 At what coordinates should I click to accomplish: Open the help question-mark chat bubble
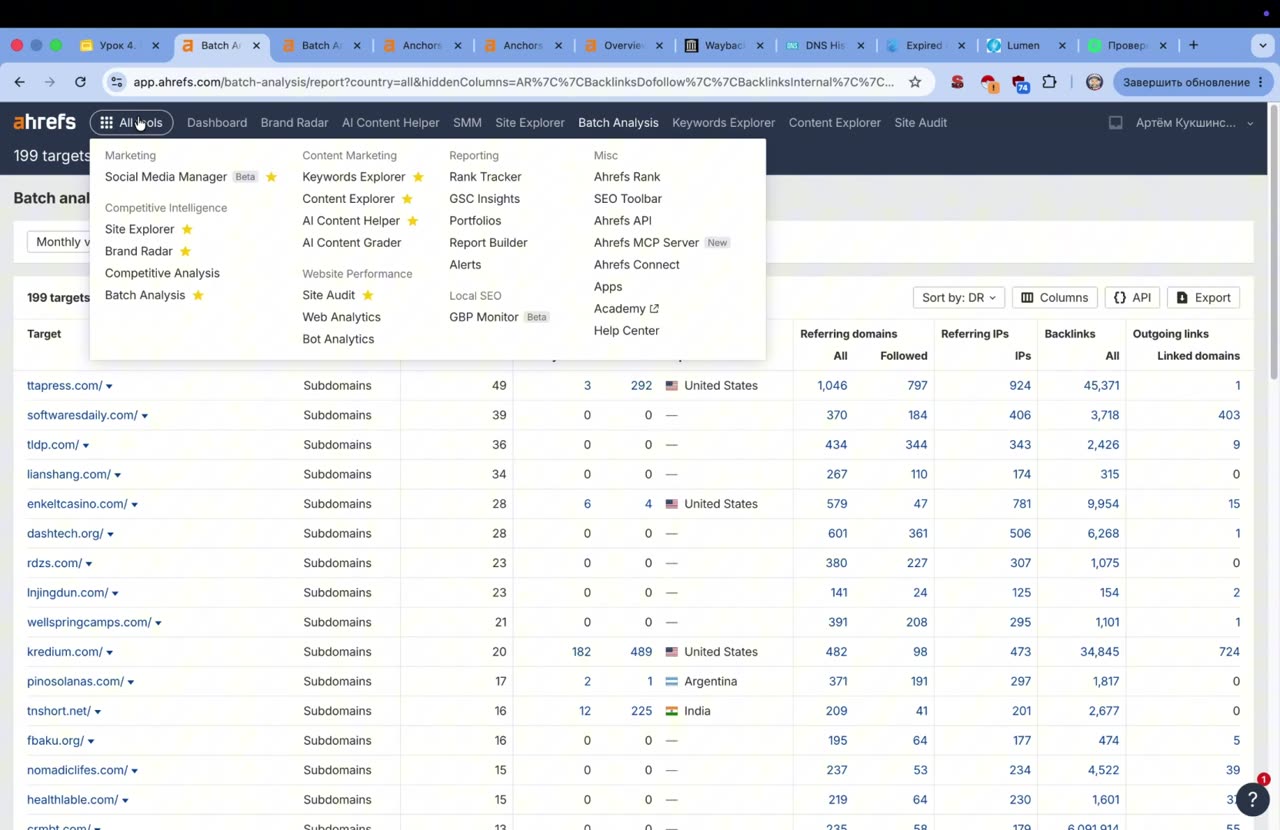tap(1252, 799)
